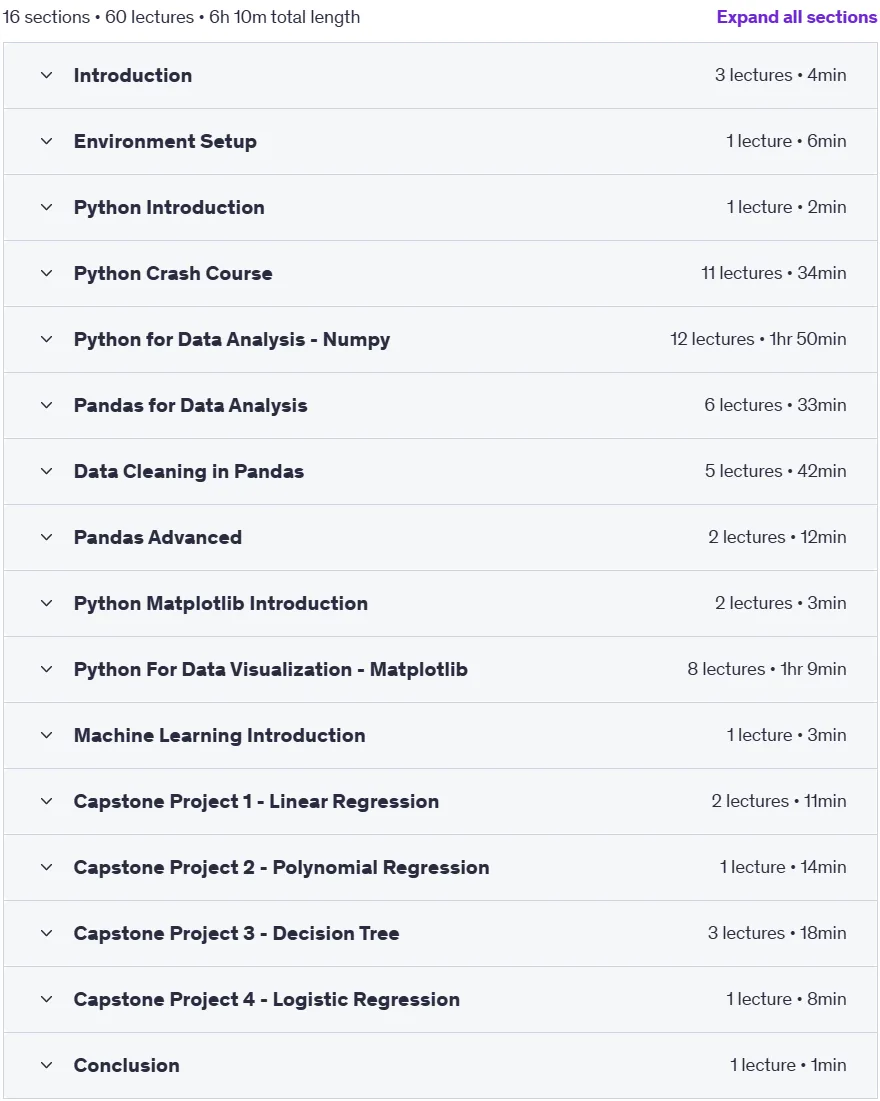Open Data Cleaning in Pandas chevron
The height and width of the screenshot is (1101, 880).
coord(46,471)
